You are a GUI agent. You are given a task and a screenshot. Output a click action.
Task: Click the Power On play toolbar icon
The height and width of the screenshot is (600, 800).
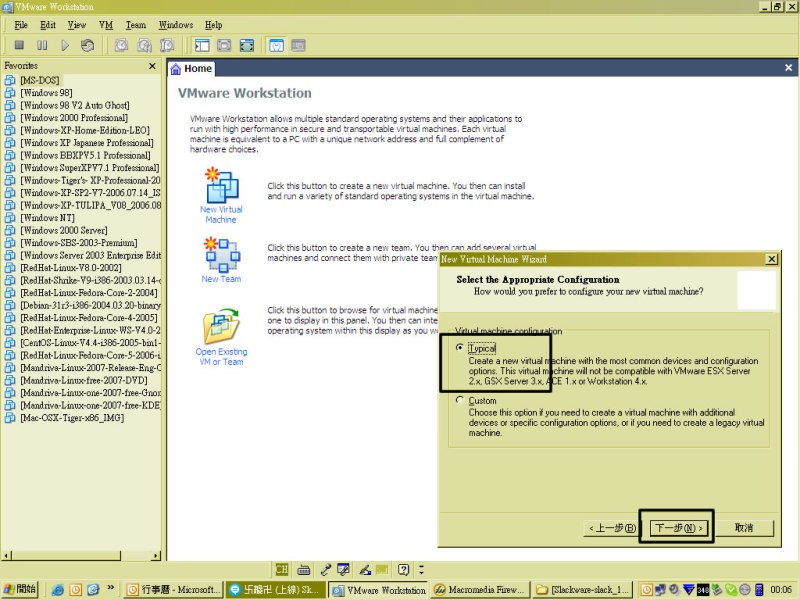click(65, 45)
